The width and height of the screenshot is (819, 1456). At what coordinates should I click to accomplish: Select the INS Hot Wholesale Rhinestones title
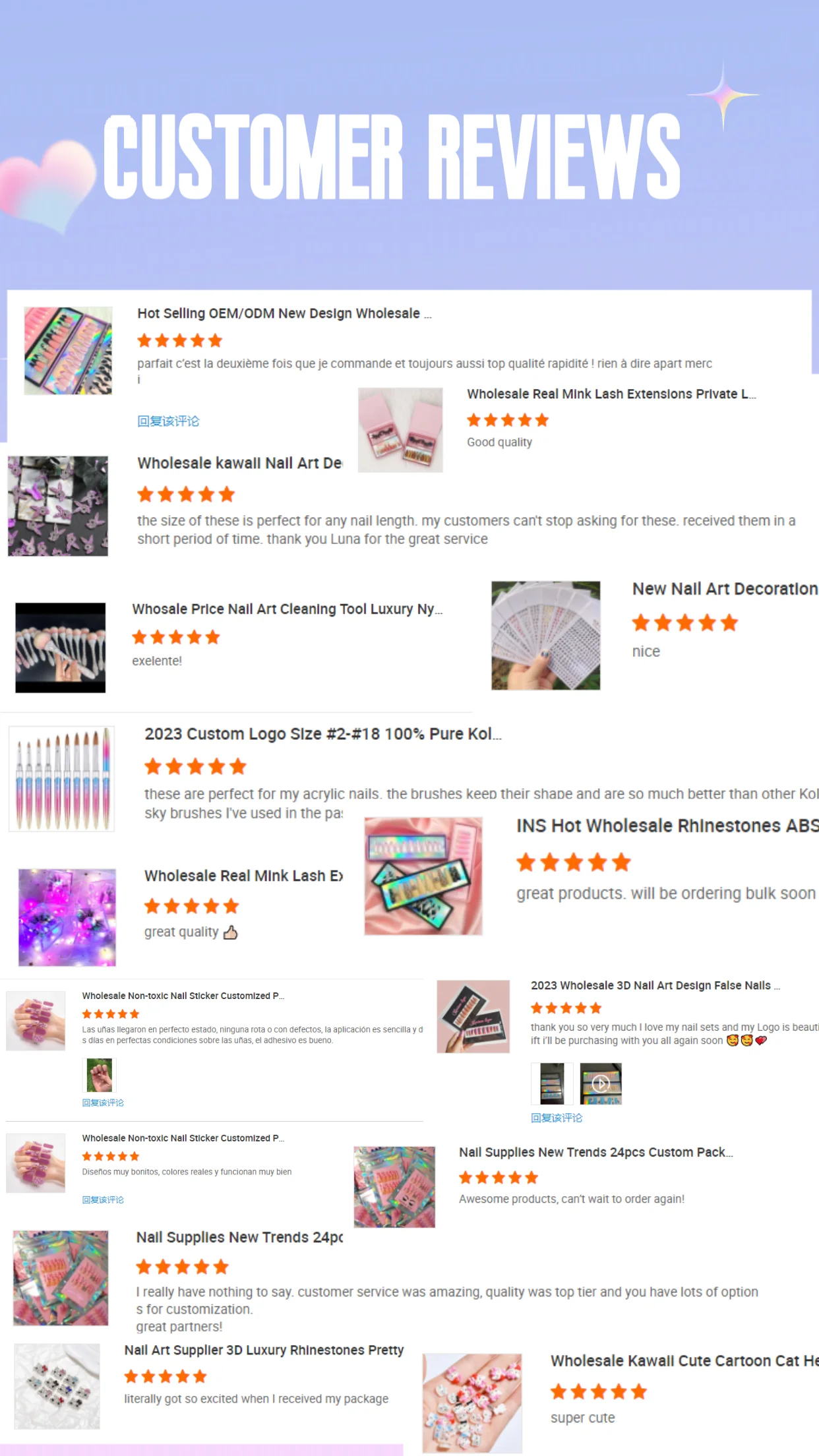point(667,826)
